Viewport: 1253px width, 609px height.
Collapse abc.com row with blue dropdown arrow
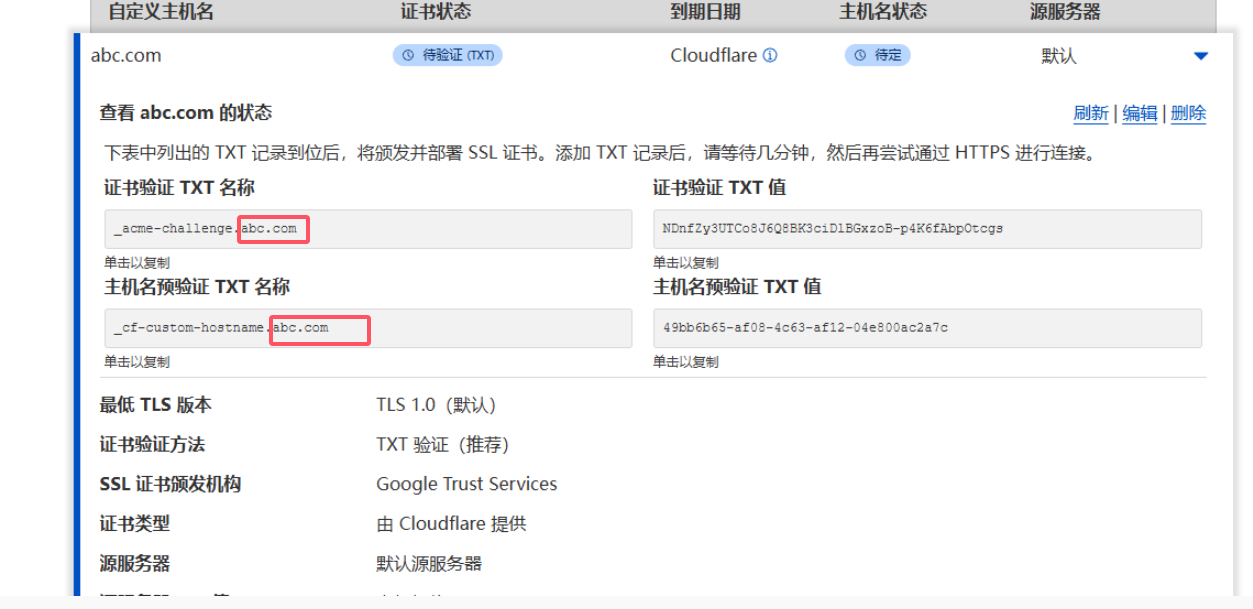(x=1199, y=56)
